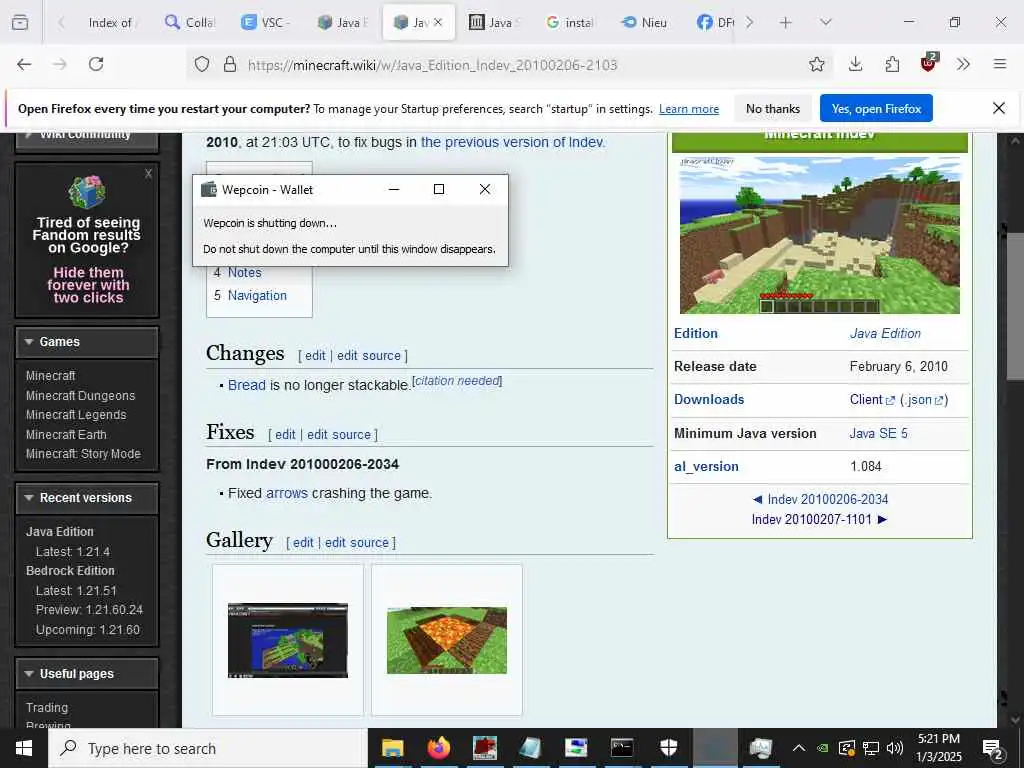1024x768 pixels.
Task: Open Minecraft Legends in sidebar
Action: [76, 415]
